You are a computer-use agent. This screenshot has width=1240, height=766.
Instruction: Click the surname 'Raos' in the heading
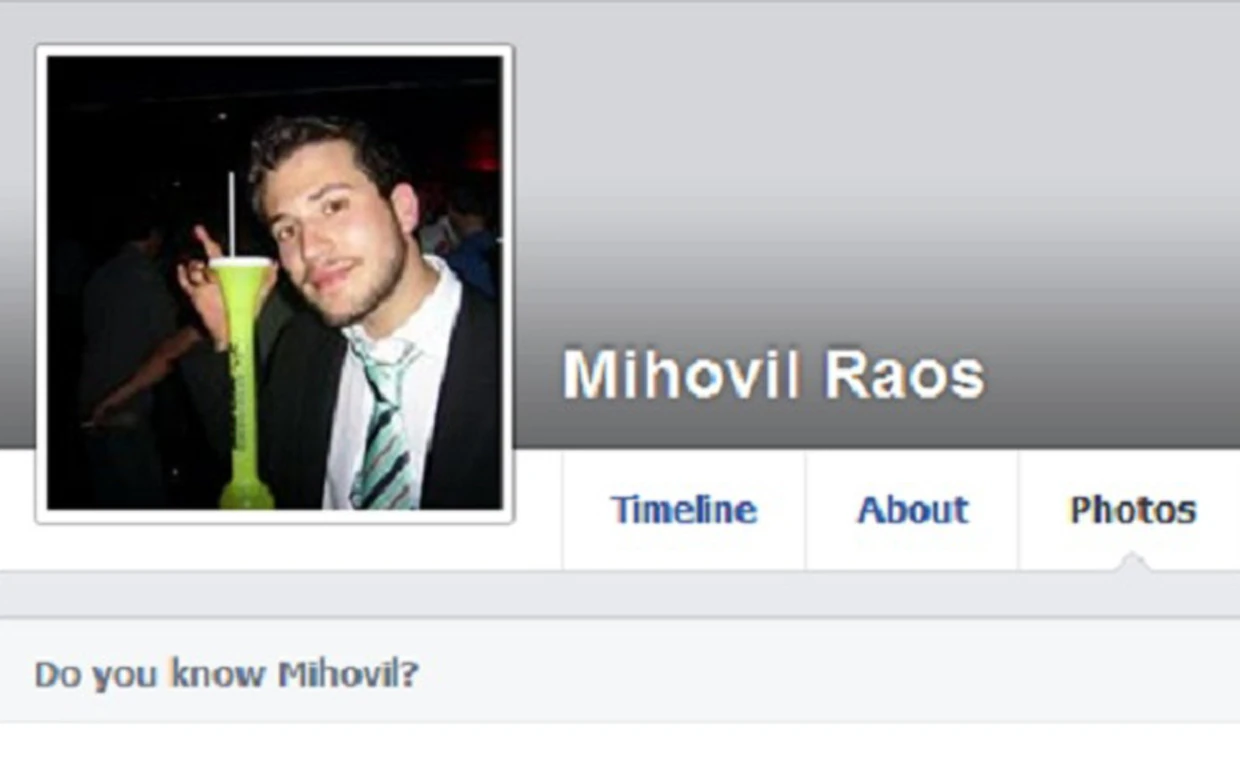[904, 375]
